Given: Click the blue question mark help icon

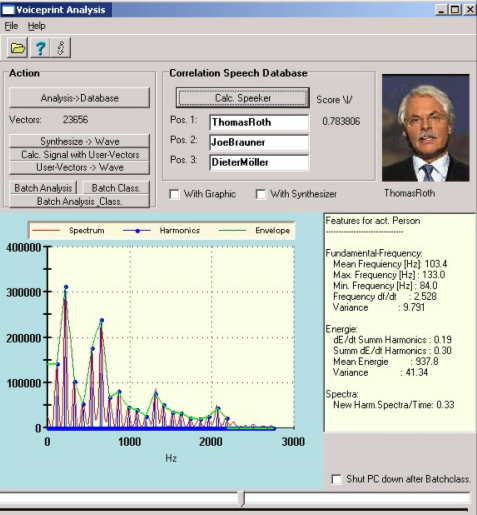Looking at the screenshot, I should pos(40,48).
